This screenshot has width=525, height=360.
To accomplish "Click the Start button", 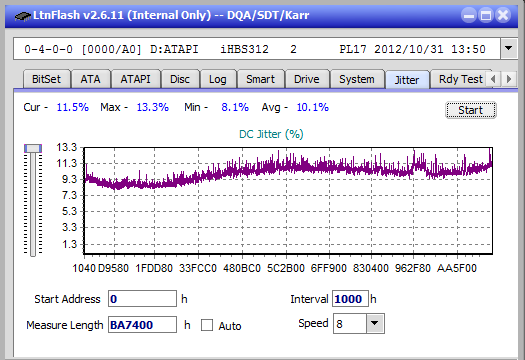I will 470,110.
